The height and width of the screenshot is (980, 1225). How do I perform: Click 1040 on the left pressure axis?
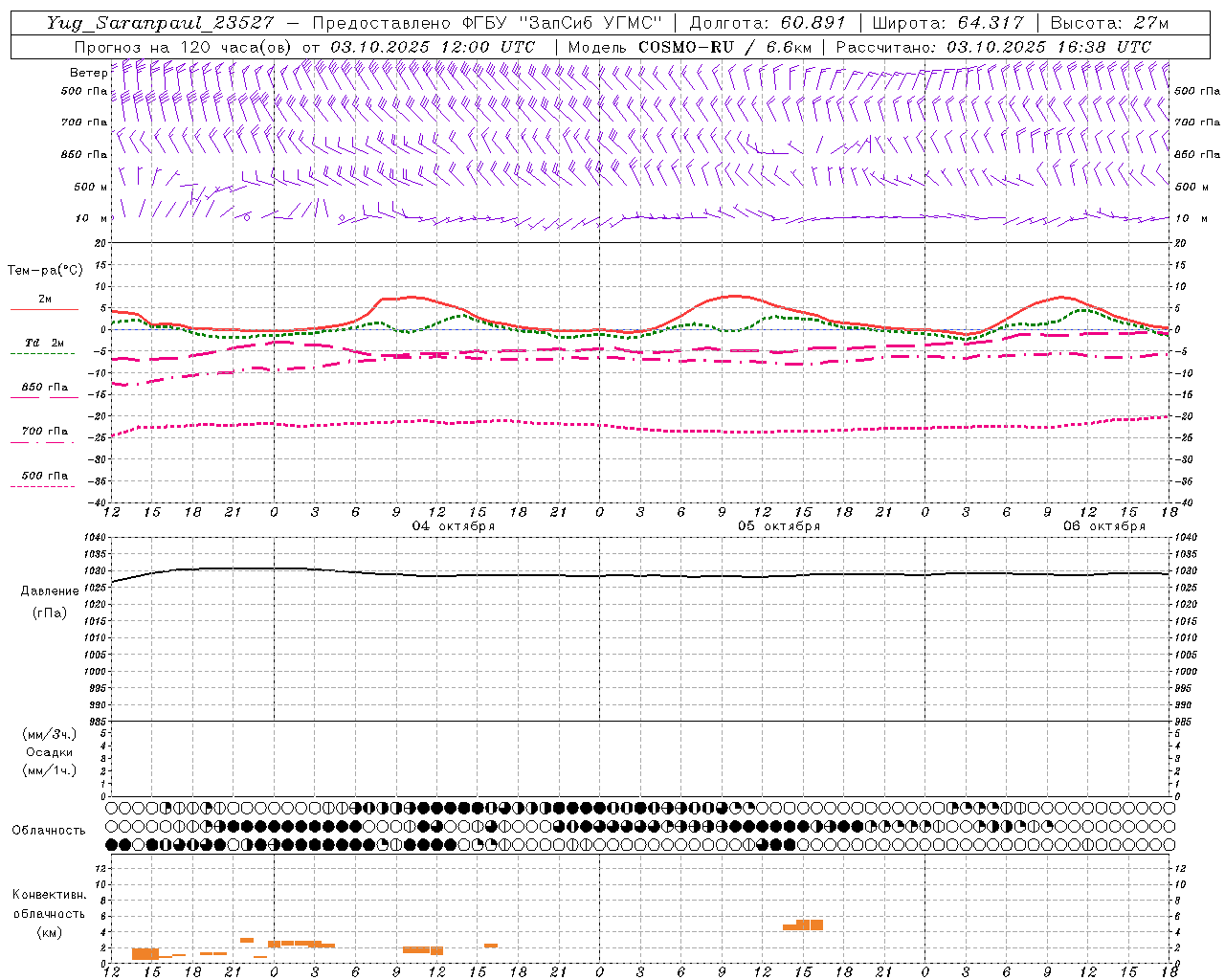(x=97, y=538)
